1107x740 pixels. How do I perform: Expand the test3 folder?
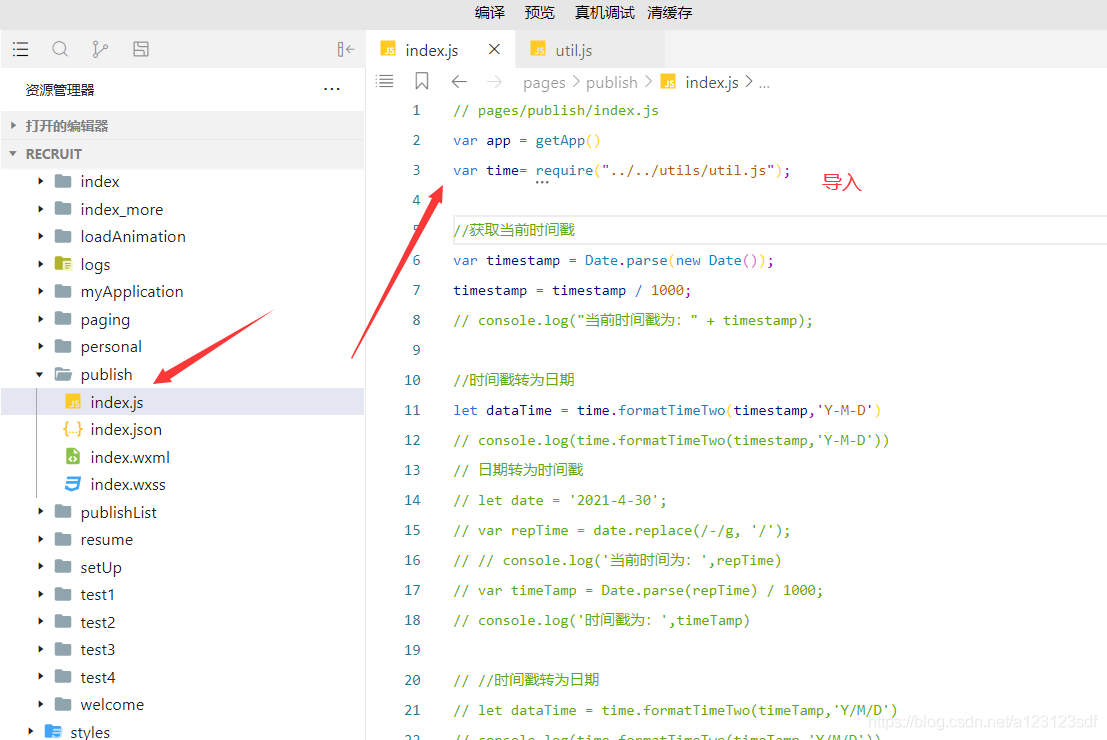41,650
